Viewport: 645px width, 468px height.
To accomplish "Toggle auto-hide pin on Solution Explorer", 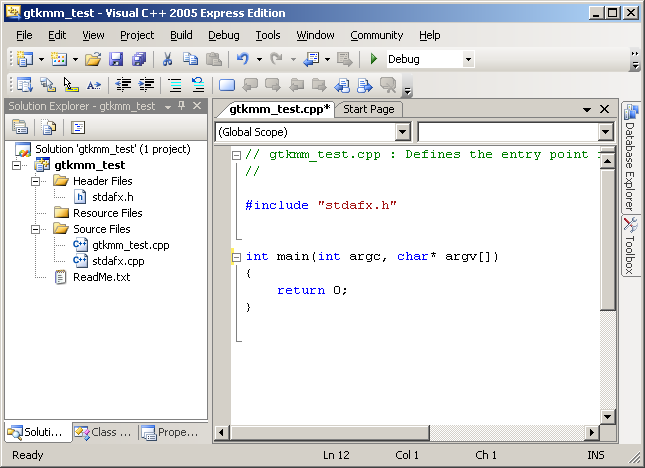I will pyautogui.click(x=181, y=106).
